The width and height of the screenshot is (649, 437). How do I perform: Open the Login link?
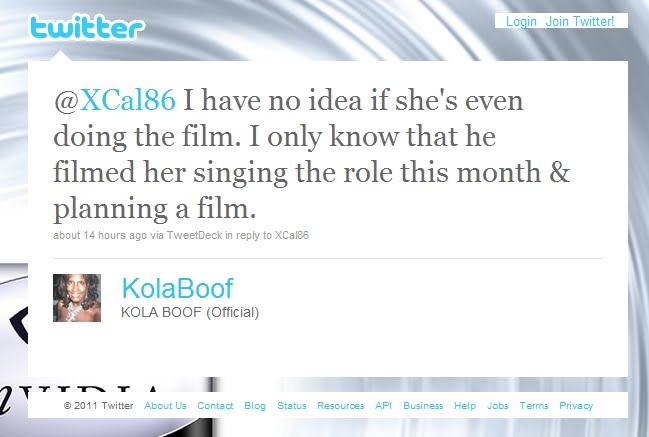[521, 22]
